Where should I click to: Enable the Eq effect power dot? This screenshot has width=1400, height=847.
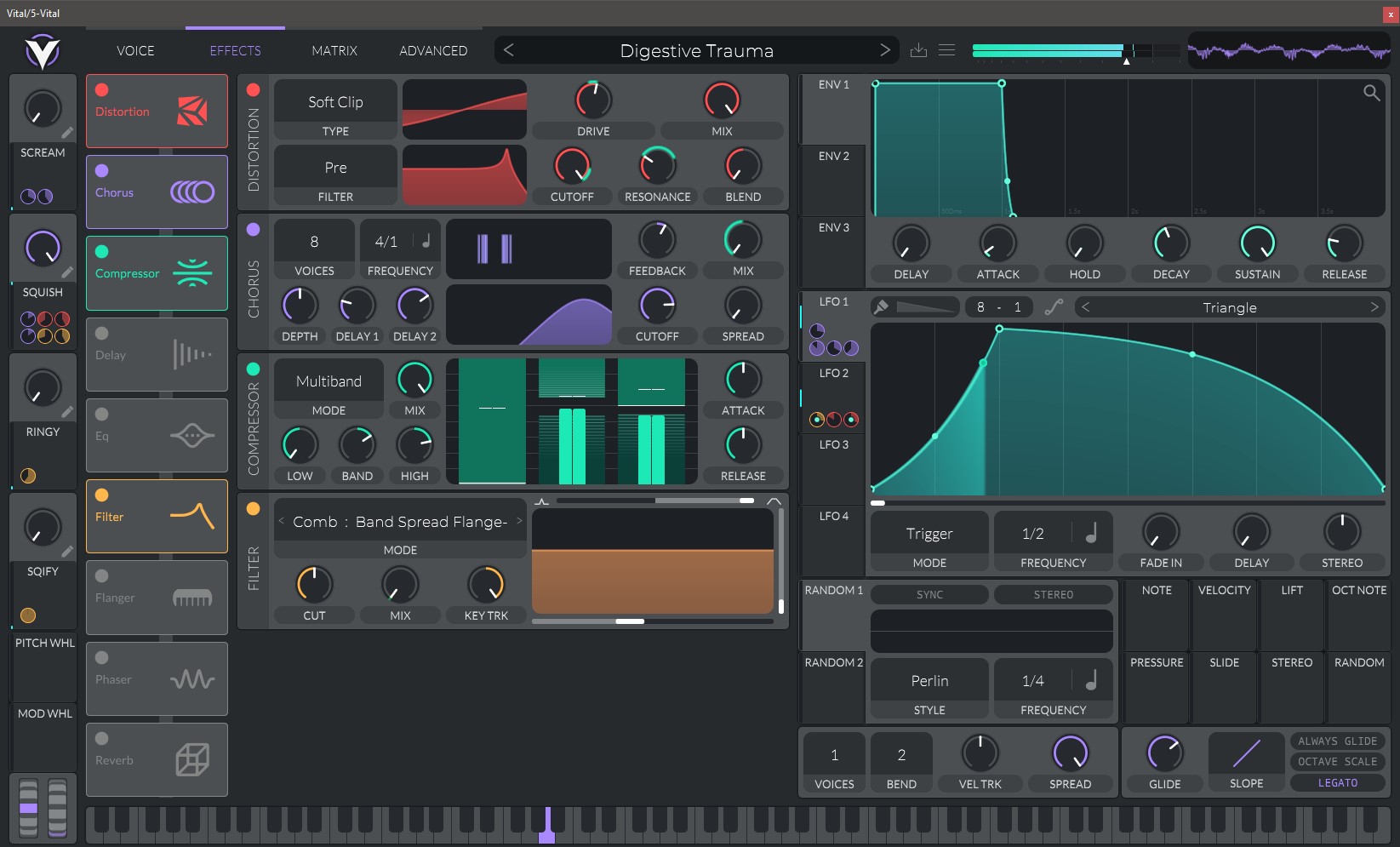101,414
